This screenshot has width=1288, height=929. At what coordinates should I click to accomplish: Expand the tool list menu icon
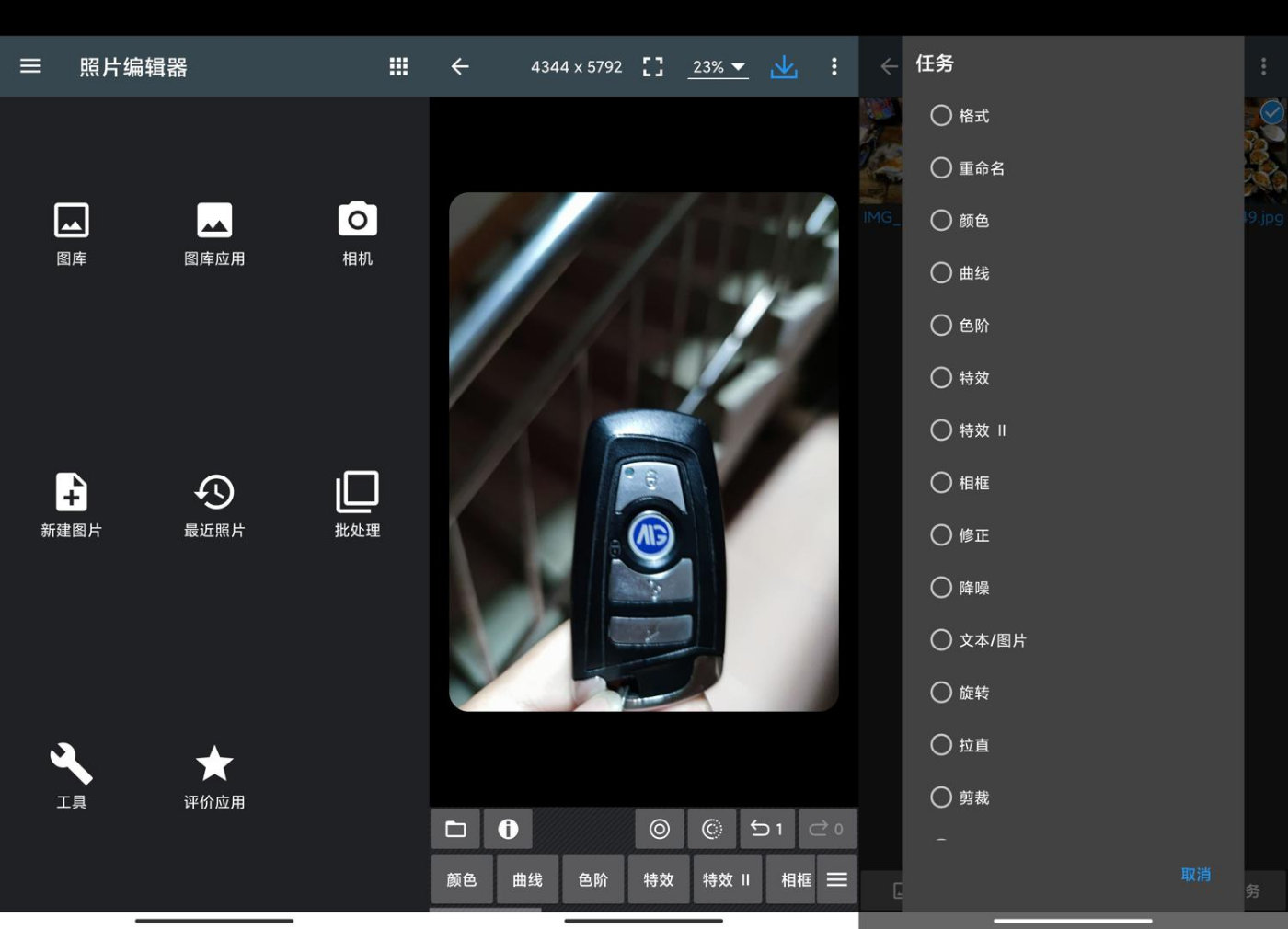[837, 879]
